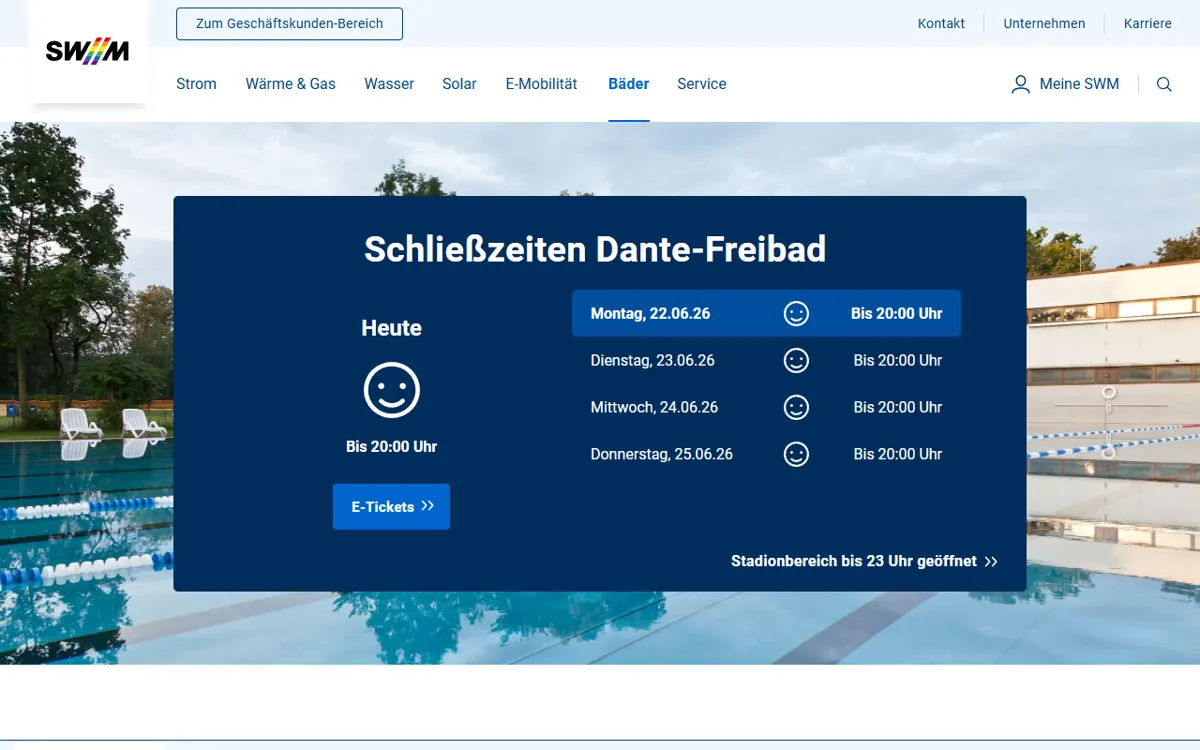
Task: Select Donnerstag, 25.06.26 date
Action: pyautogui.click(x=661, y=454)
